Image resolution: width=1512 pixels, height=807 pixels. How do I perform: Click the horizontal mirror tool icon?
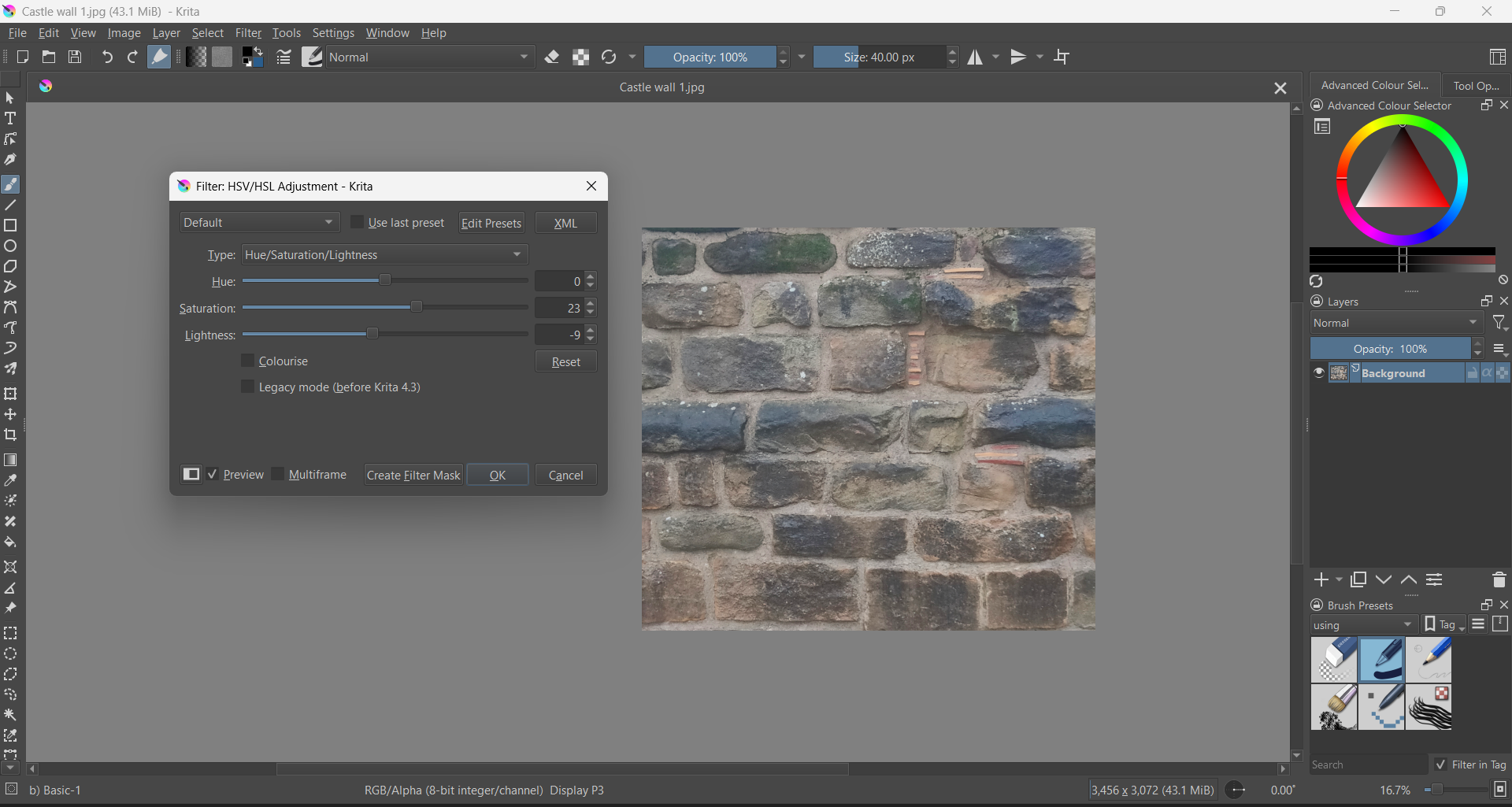[975, 57]
